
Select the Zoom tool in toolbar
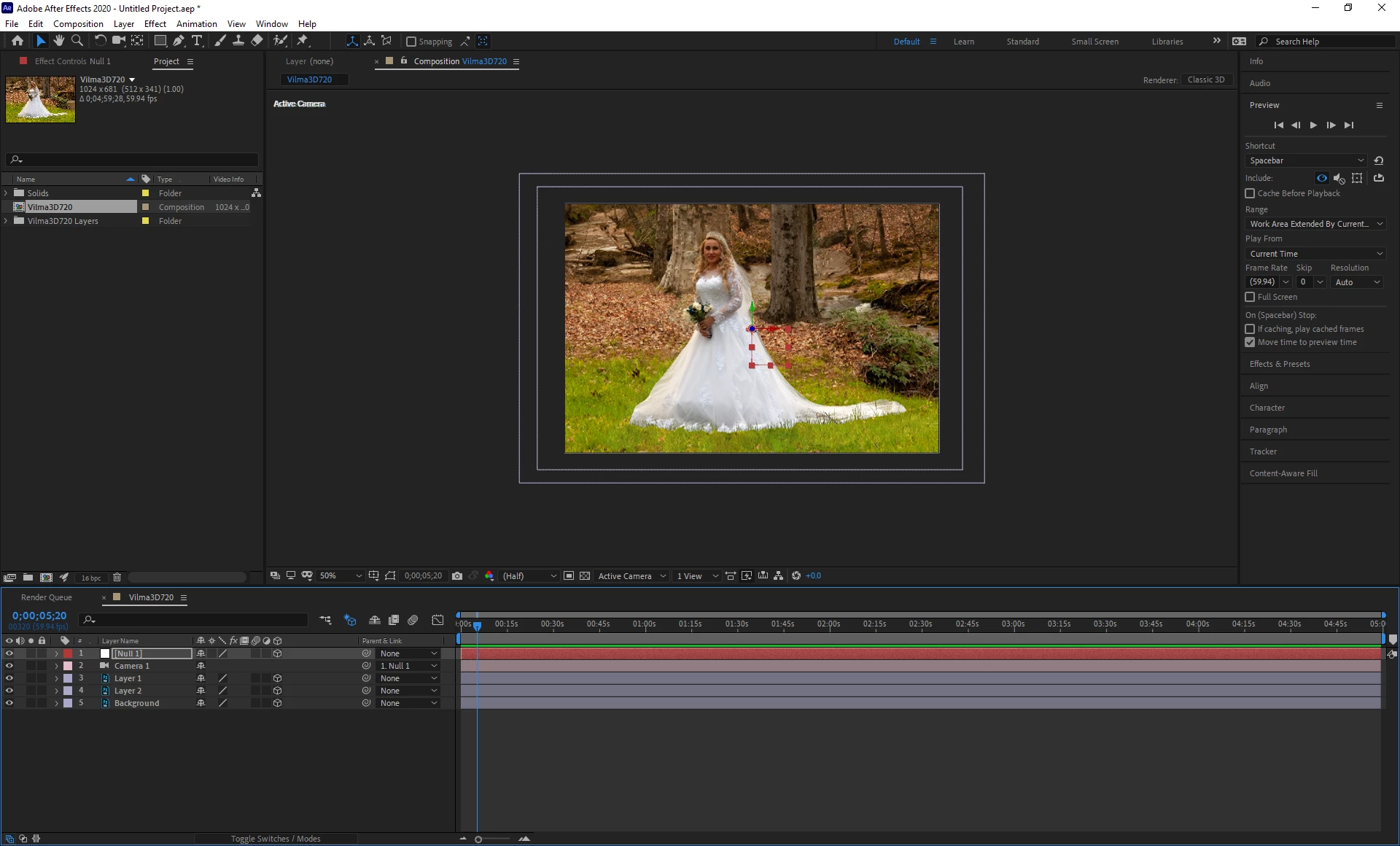click(x=77, y=41)
